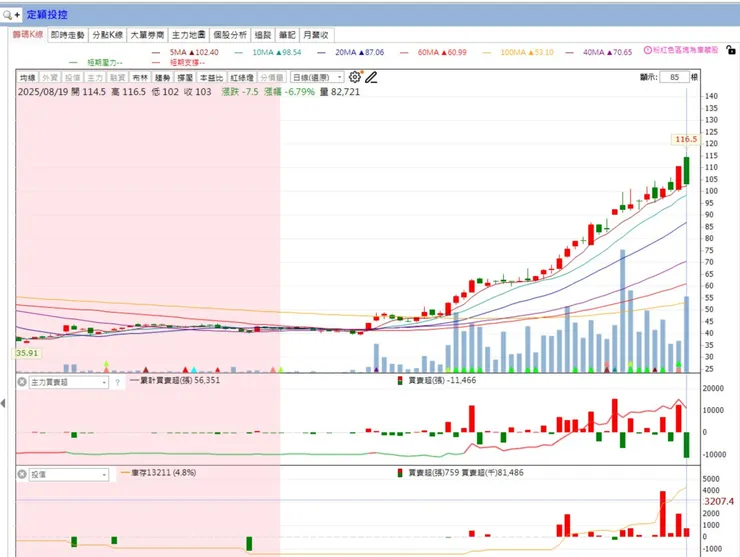Toggle the 主力 overlay button
Screen dimensions: 740x557
click(x=95, y=77)
